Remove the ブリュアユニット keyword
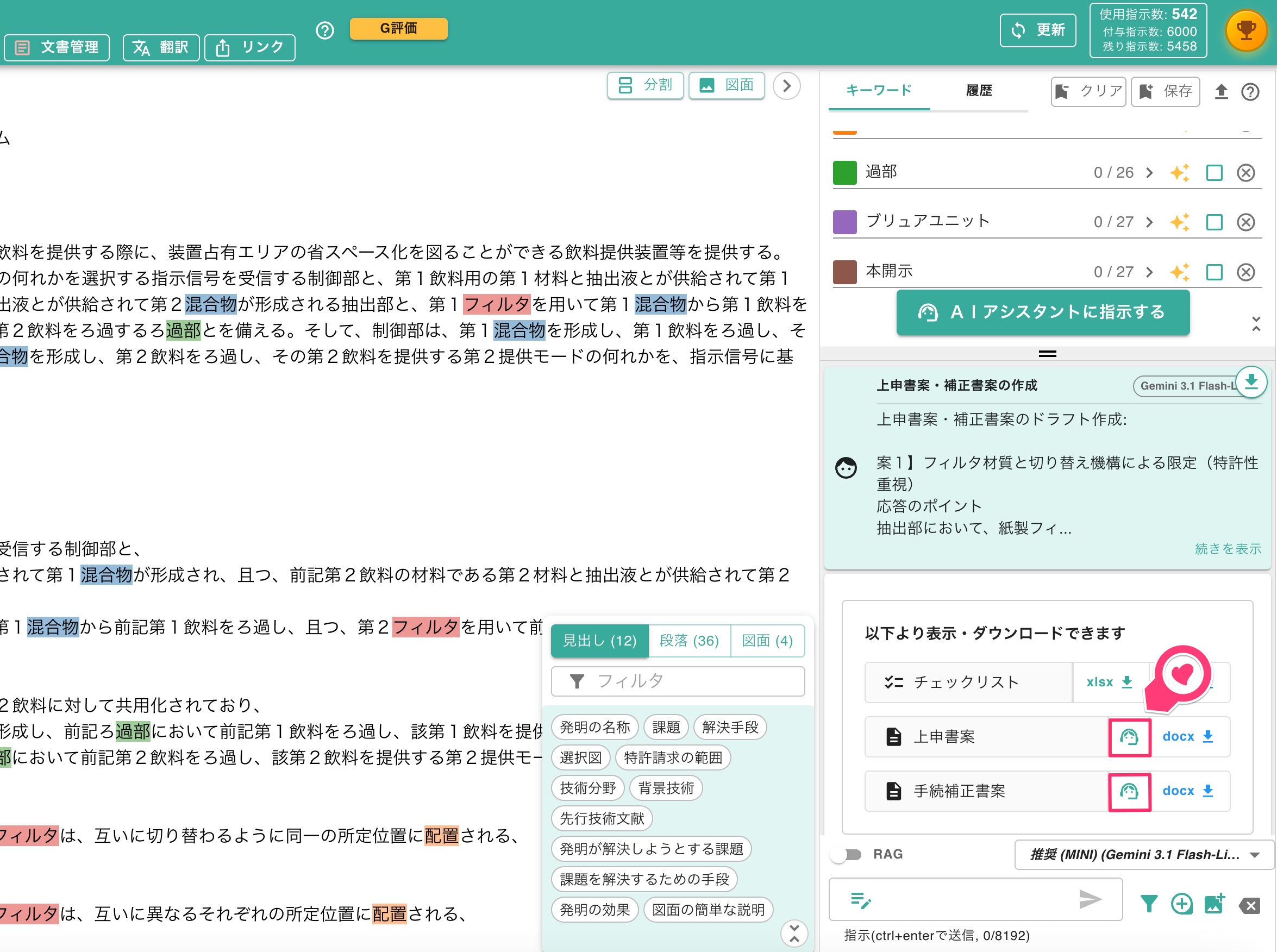Image resolution: width=1277 pixels, height=952 pixels. [1246, 222]
